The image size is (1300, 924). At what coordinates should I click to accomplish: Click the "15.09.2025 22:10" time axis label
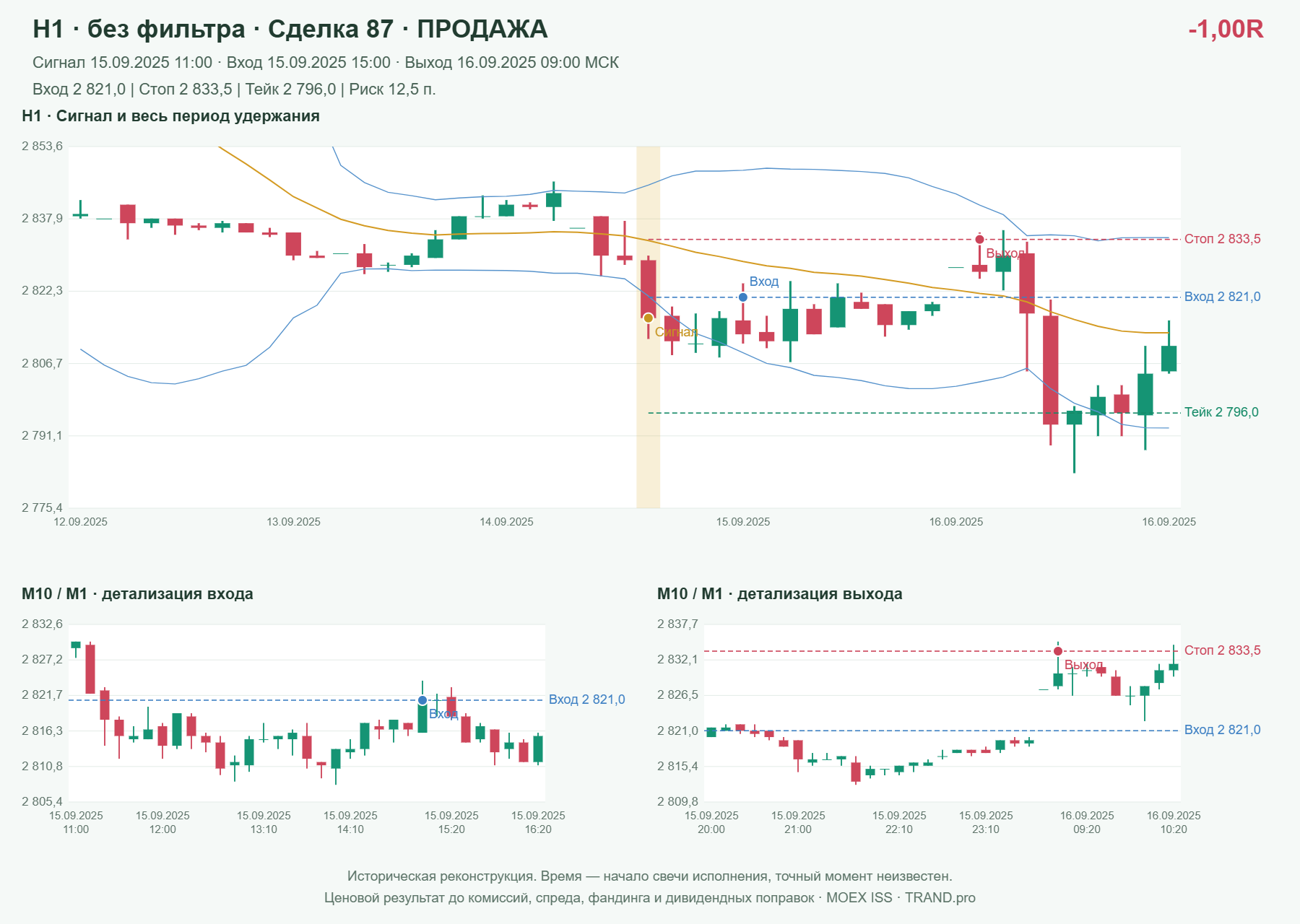[899, 822]
